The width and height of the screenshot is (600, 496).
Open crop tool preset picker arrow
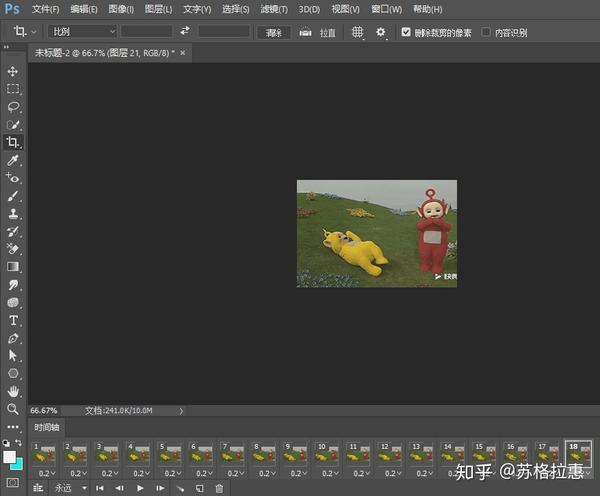coord(34,32)
